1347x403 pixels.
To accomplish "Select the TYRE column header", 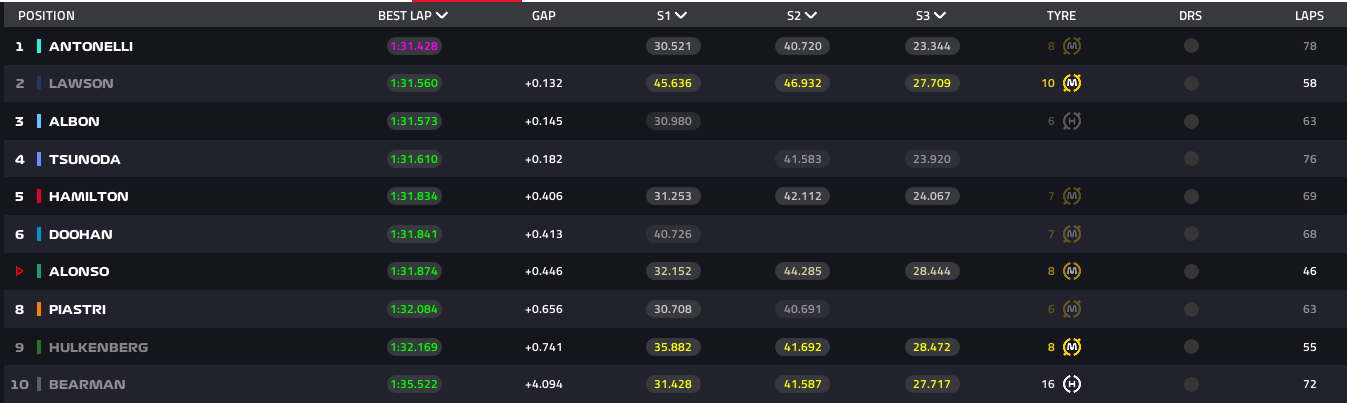I will coord(1061,16).
